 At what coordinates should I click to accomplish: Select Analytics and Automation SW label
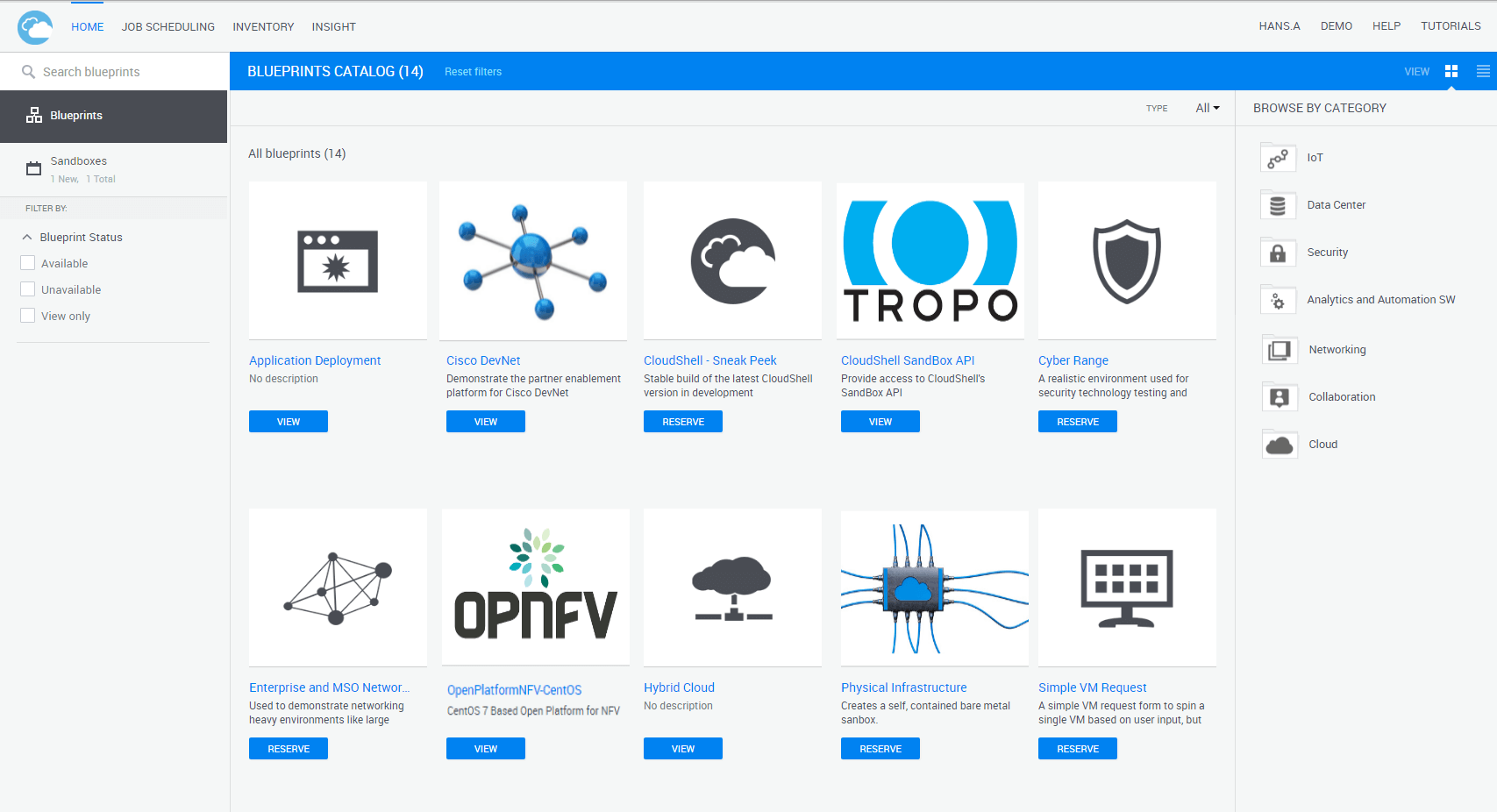tap(1381, 300)
